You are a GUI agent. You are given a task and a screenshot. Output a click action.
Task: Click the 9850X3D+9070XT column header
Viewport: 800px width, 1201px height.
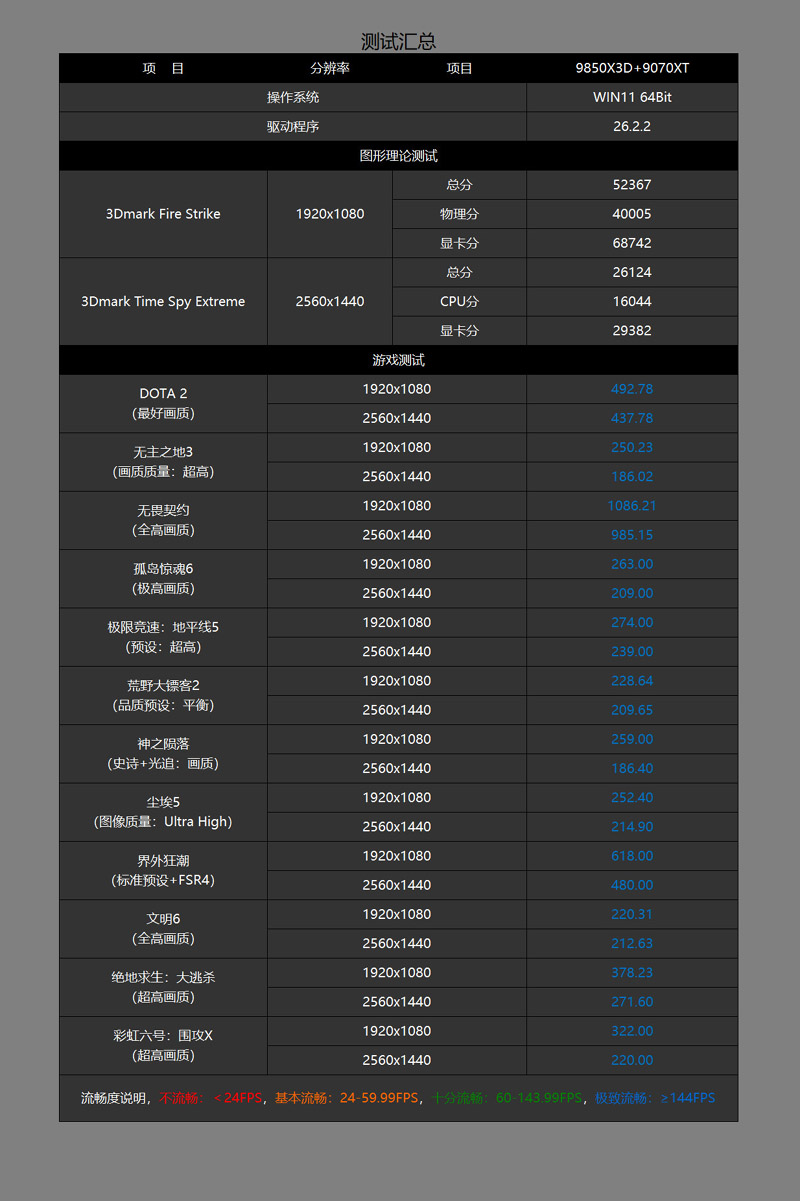[632, 68]
